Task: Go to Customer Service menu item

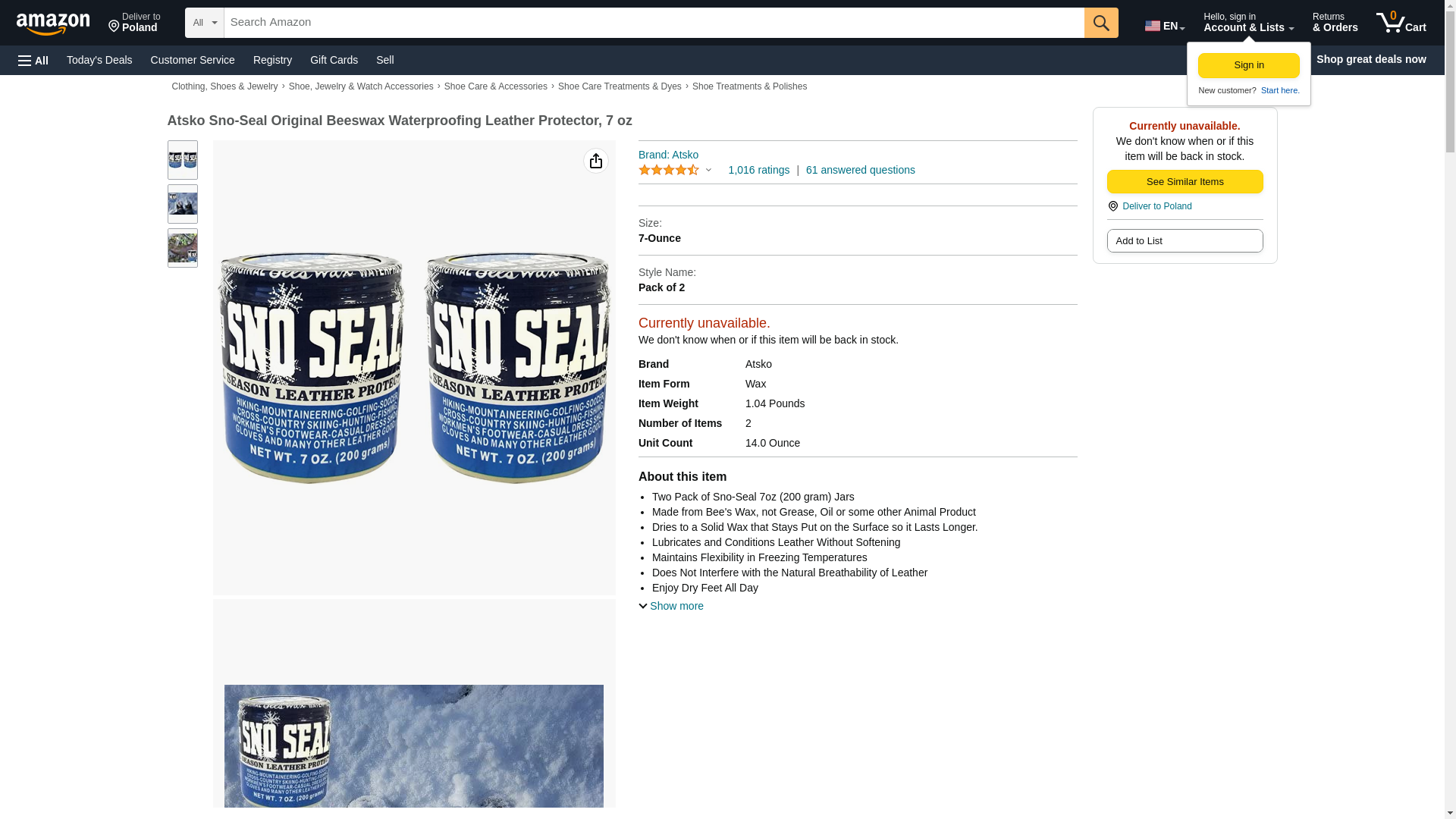Action: (193, 60)
